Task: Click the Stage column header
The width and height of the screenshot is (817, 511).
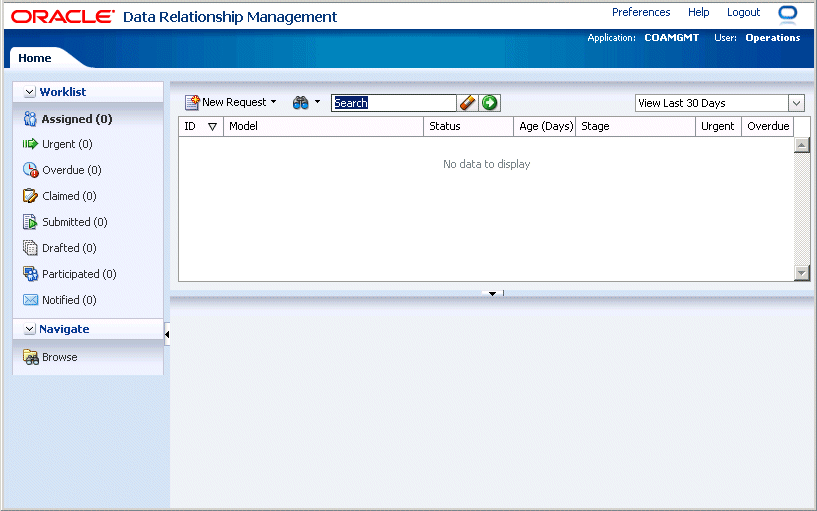Action: point(636,127)
